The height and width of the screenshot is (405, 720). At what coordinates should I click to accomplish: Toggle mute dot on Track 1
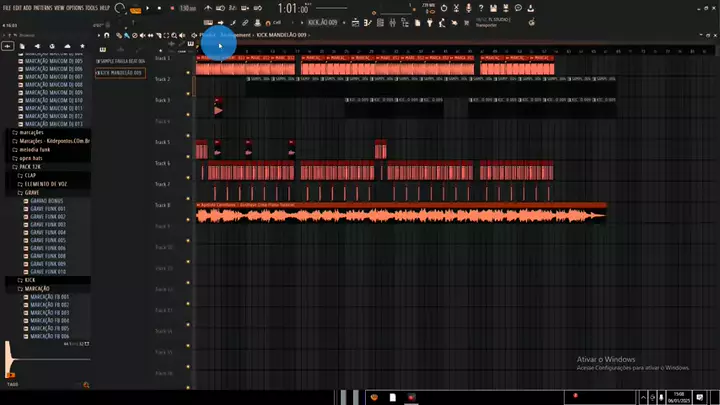[188, 58]
